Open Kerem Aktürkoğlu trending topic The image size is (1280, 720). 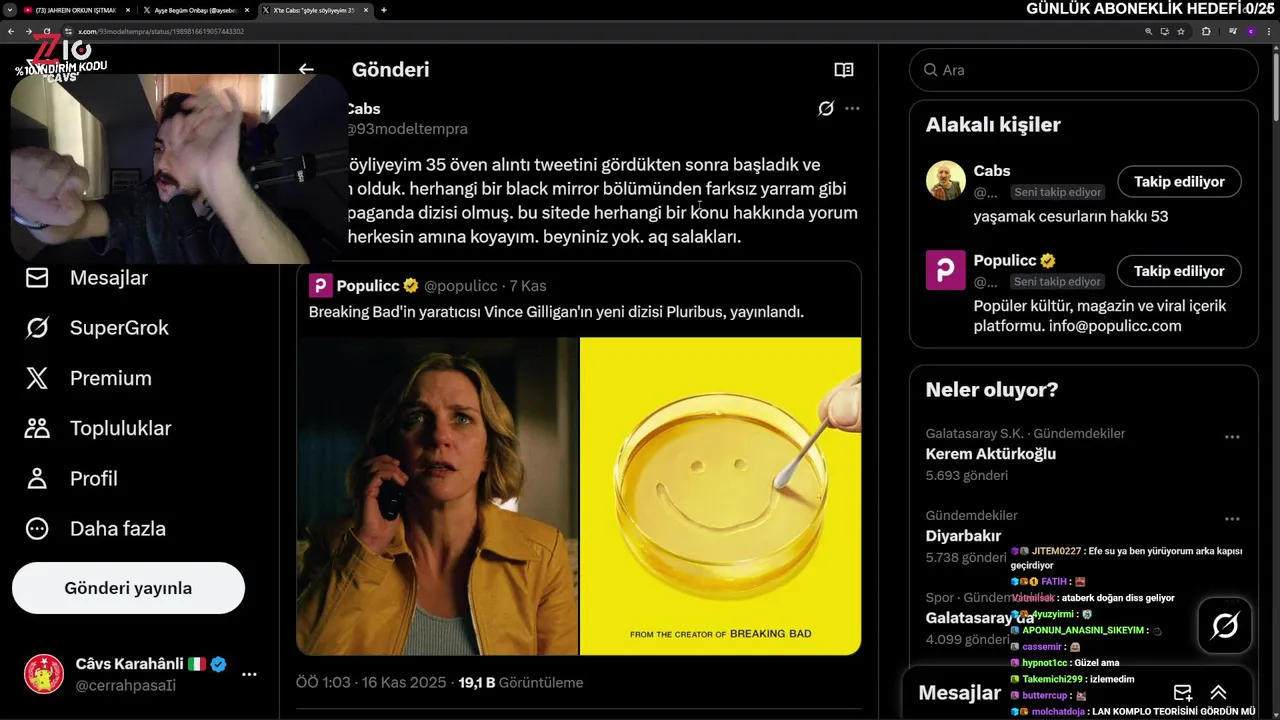click(990, 454)
